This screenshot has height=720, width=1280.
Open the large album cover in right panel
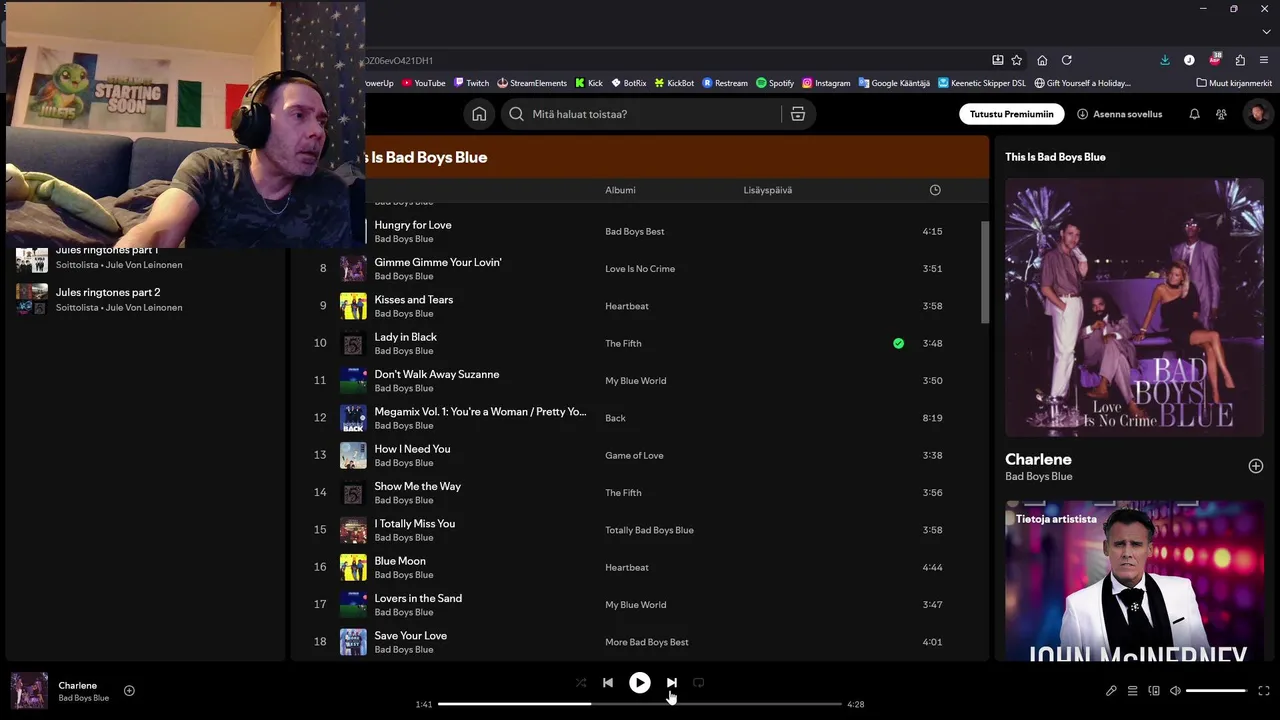[1134, 307]
